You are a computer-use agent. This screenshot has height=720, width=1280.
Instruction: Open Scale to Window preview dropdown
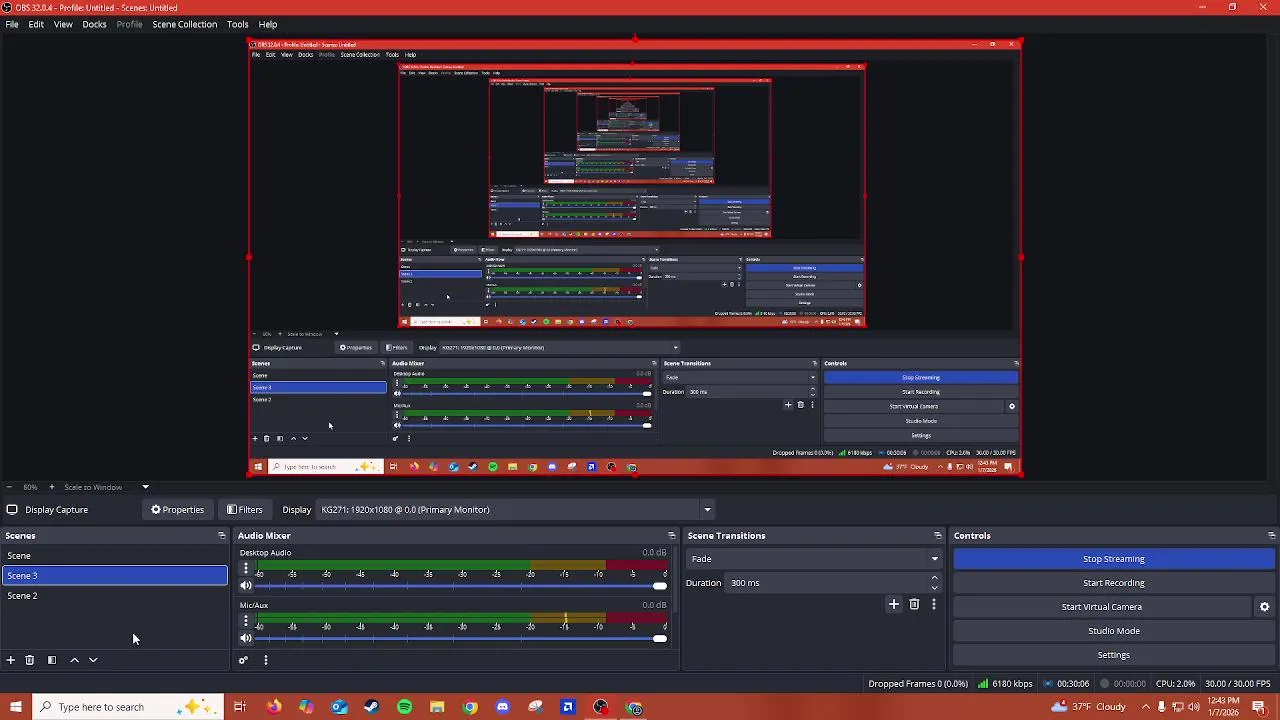coord(145,487)
